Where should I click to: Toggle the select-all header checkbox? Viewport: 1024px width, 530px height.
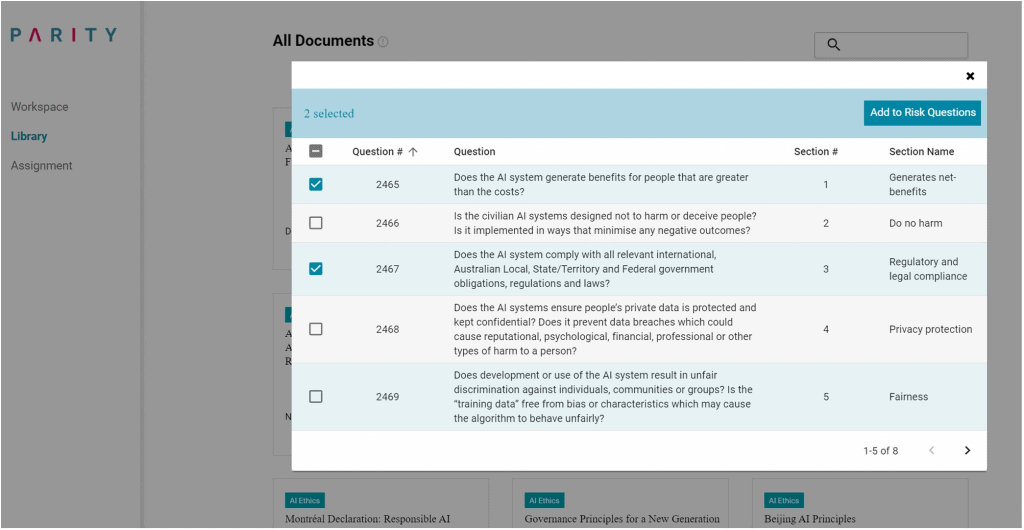coord(316,152)
